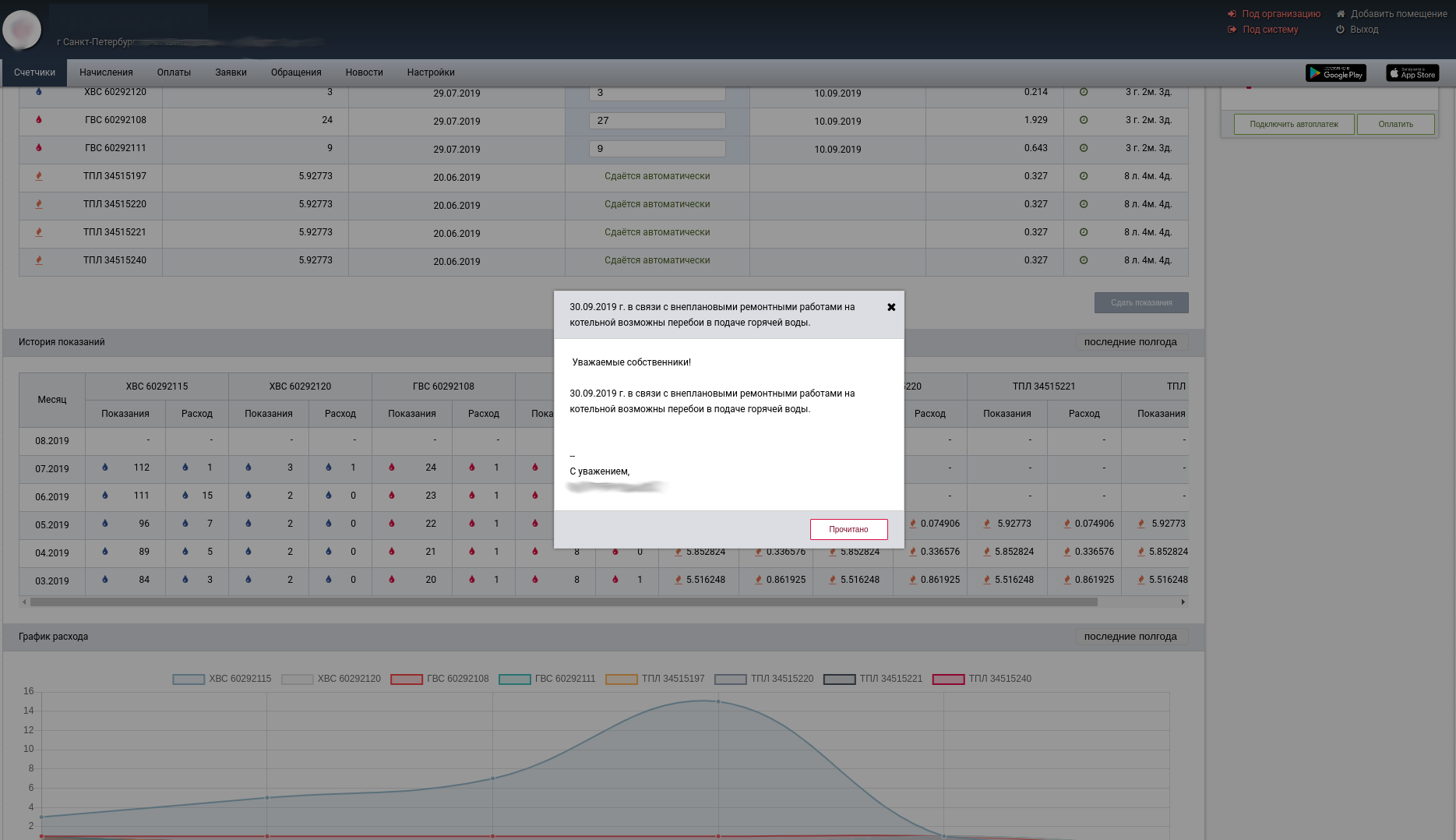Screen dimensions: 1456x840
Task: Click the clock icon for ГВС 60292108
Action: click(x=1083, y=120)
